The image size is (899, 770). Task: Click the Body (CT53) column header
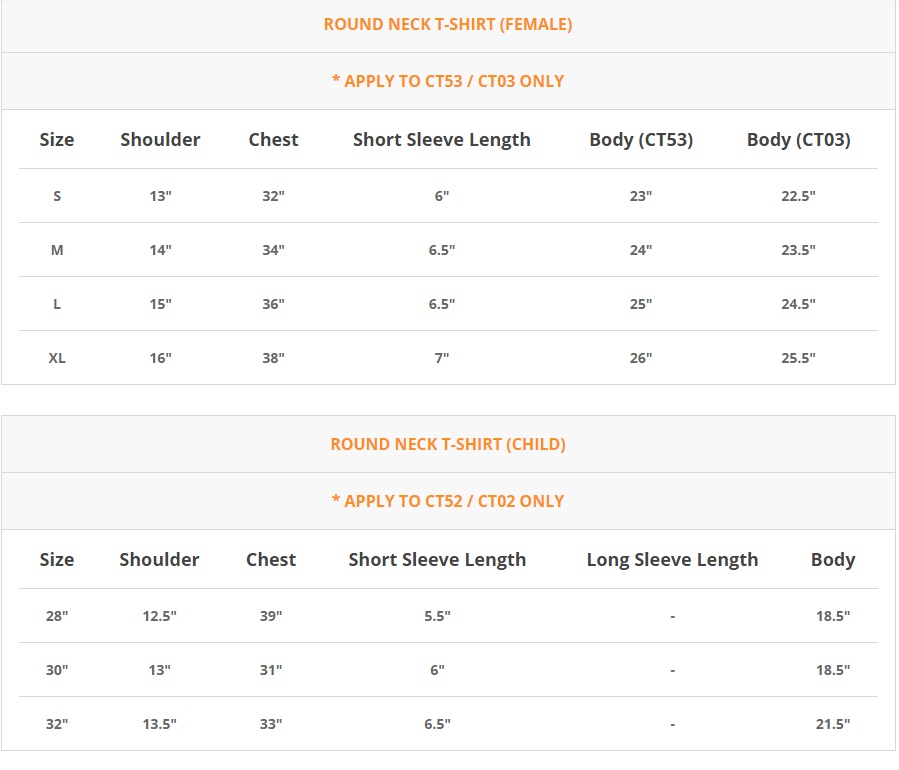point(641,140)
